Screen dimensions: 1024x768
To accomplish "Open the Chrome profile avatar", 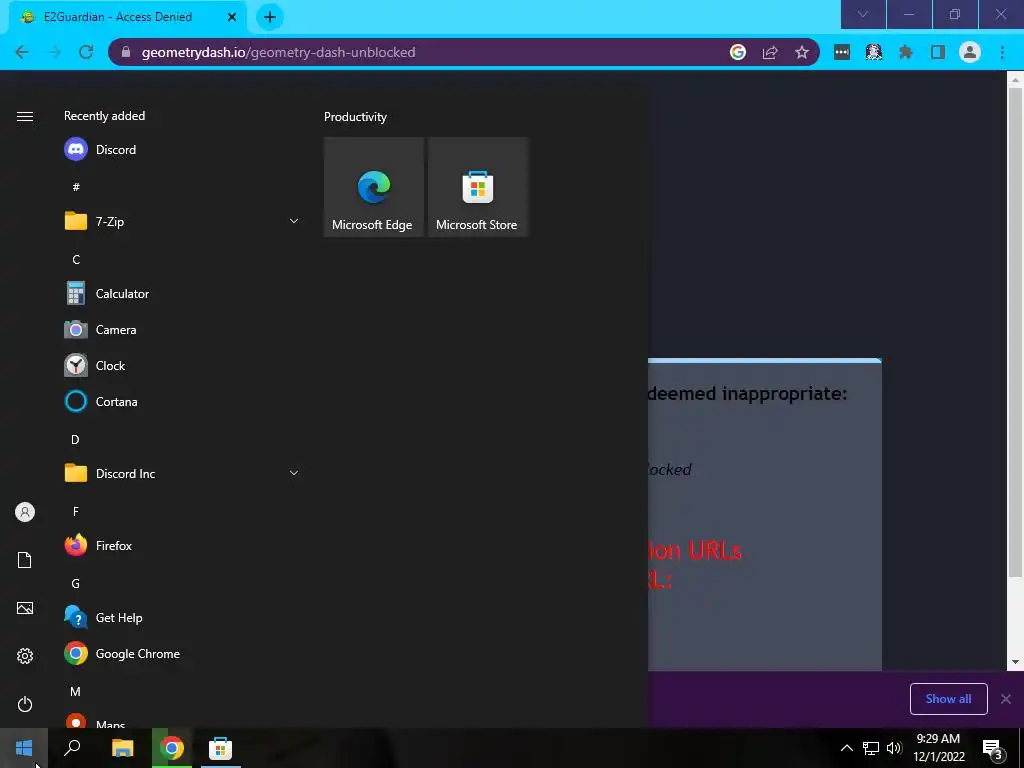I will 970,52.
